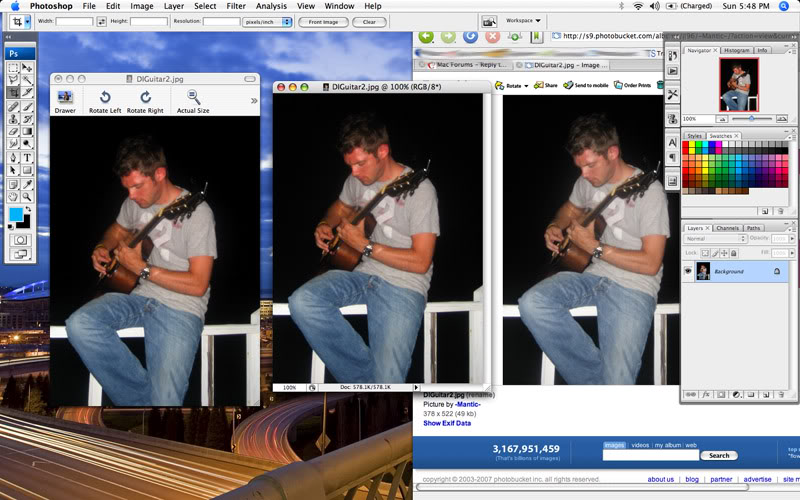Select the Brush tool
The width and height of the screenshot is (800, 500).
[x=27, y=107]
